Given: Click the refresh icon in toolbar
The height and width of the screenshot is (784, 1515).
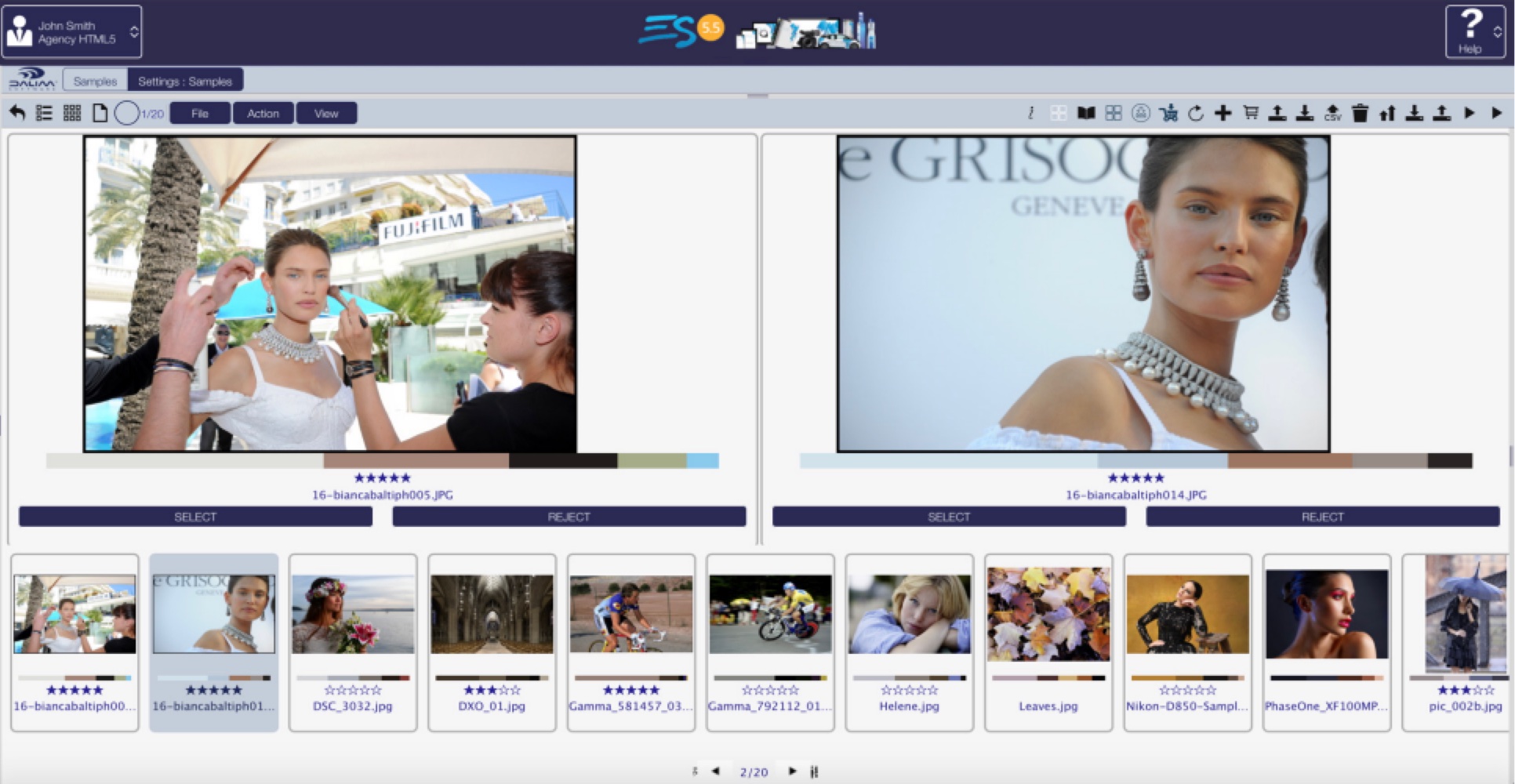Looking at the screenshot, I should [1195, 113].
